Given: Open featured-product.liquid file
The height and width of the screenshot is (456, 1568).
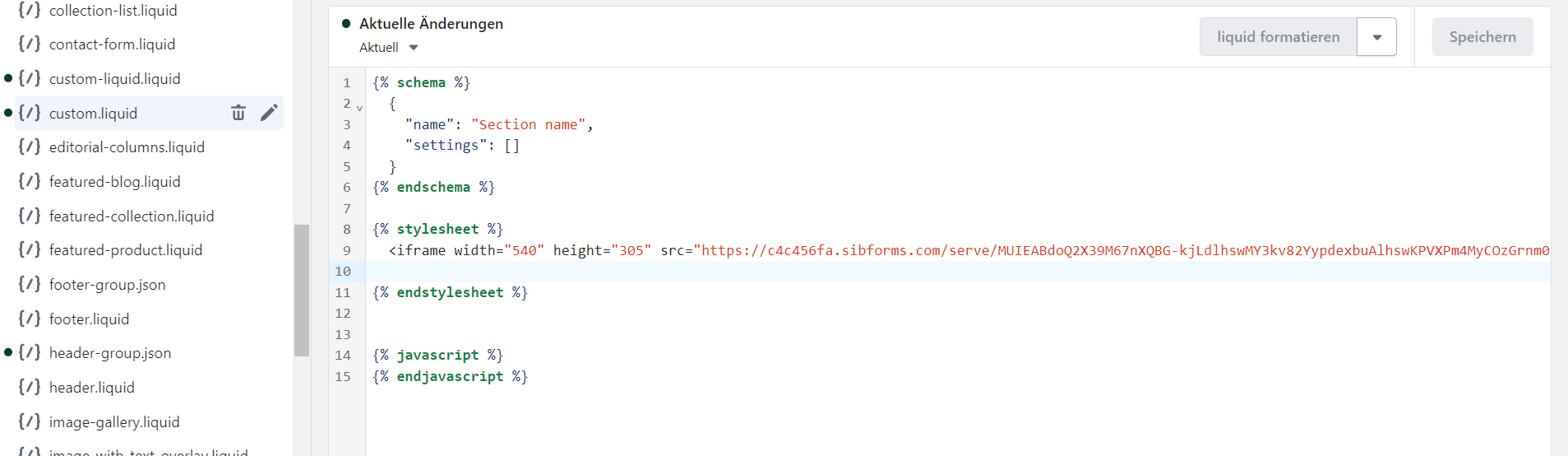Looking at the screenshot, I should pyautogui.click(x=126, y=250).
